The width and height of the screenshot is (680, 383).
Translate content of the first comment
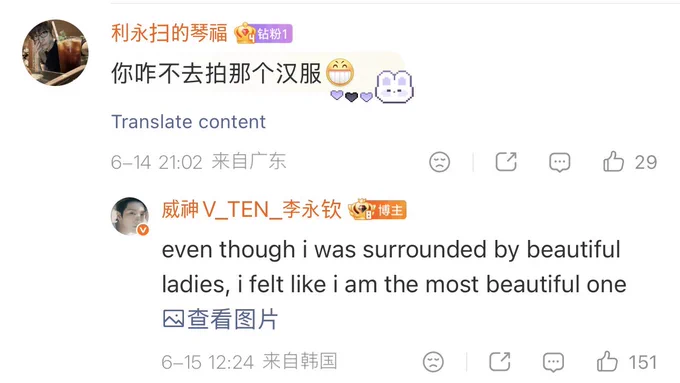click(x=188, y=122)
